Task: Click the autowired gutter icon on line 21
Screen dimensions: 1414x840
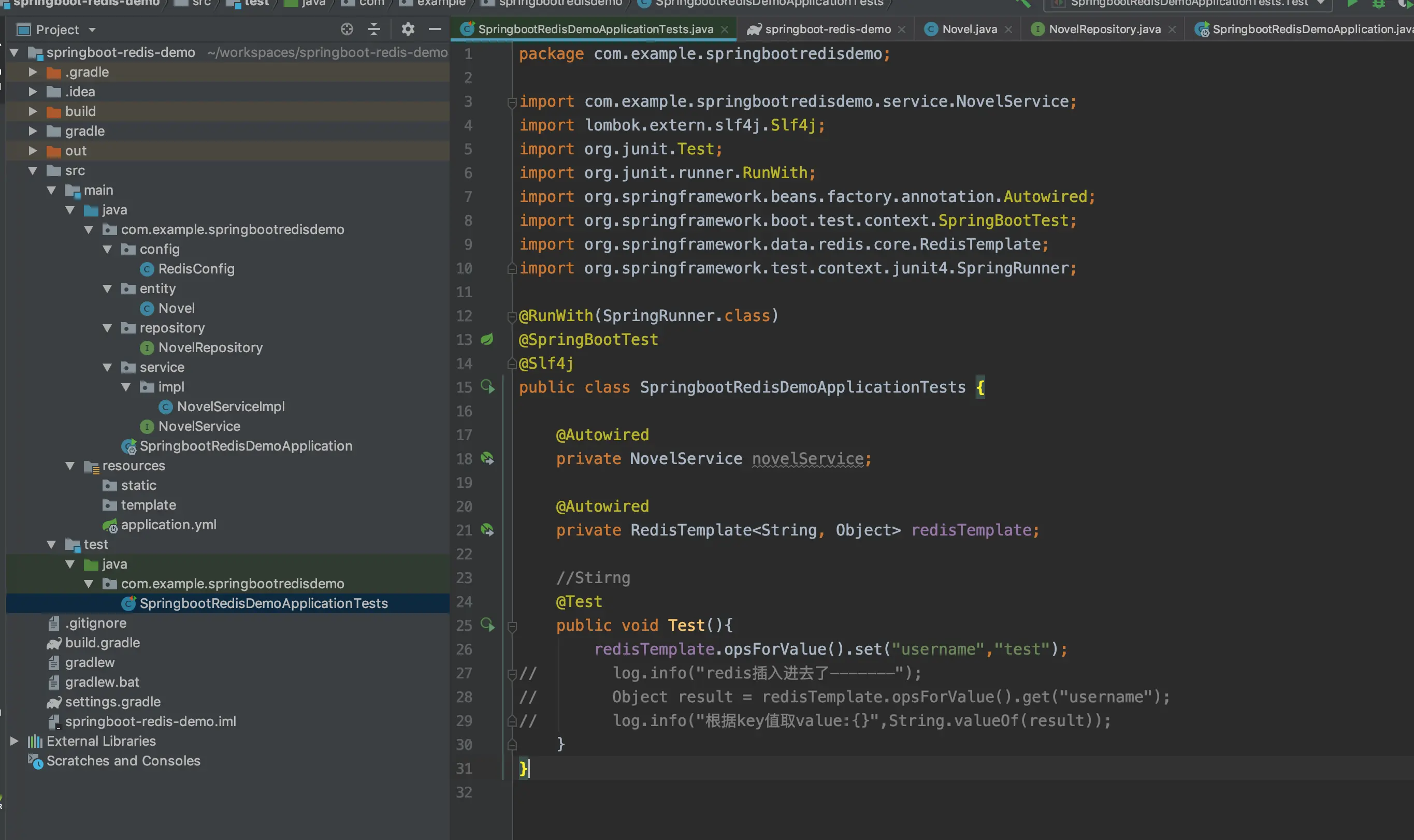Action: 487,529
